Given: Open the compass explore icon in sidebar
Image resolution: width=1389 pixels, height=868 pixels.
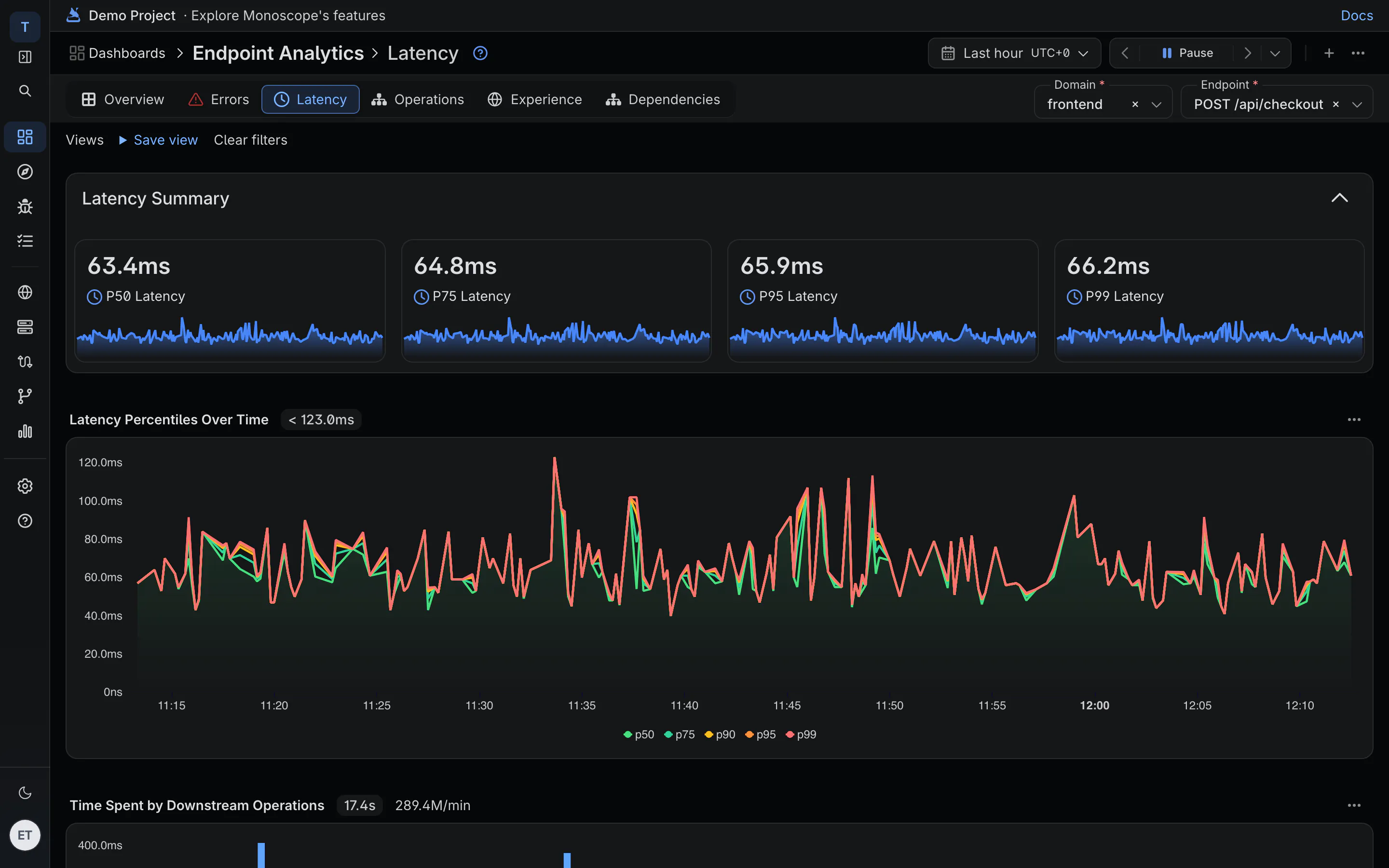Looking at the screenshot, I should 25,172.
